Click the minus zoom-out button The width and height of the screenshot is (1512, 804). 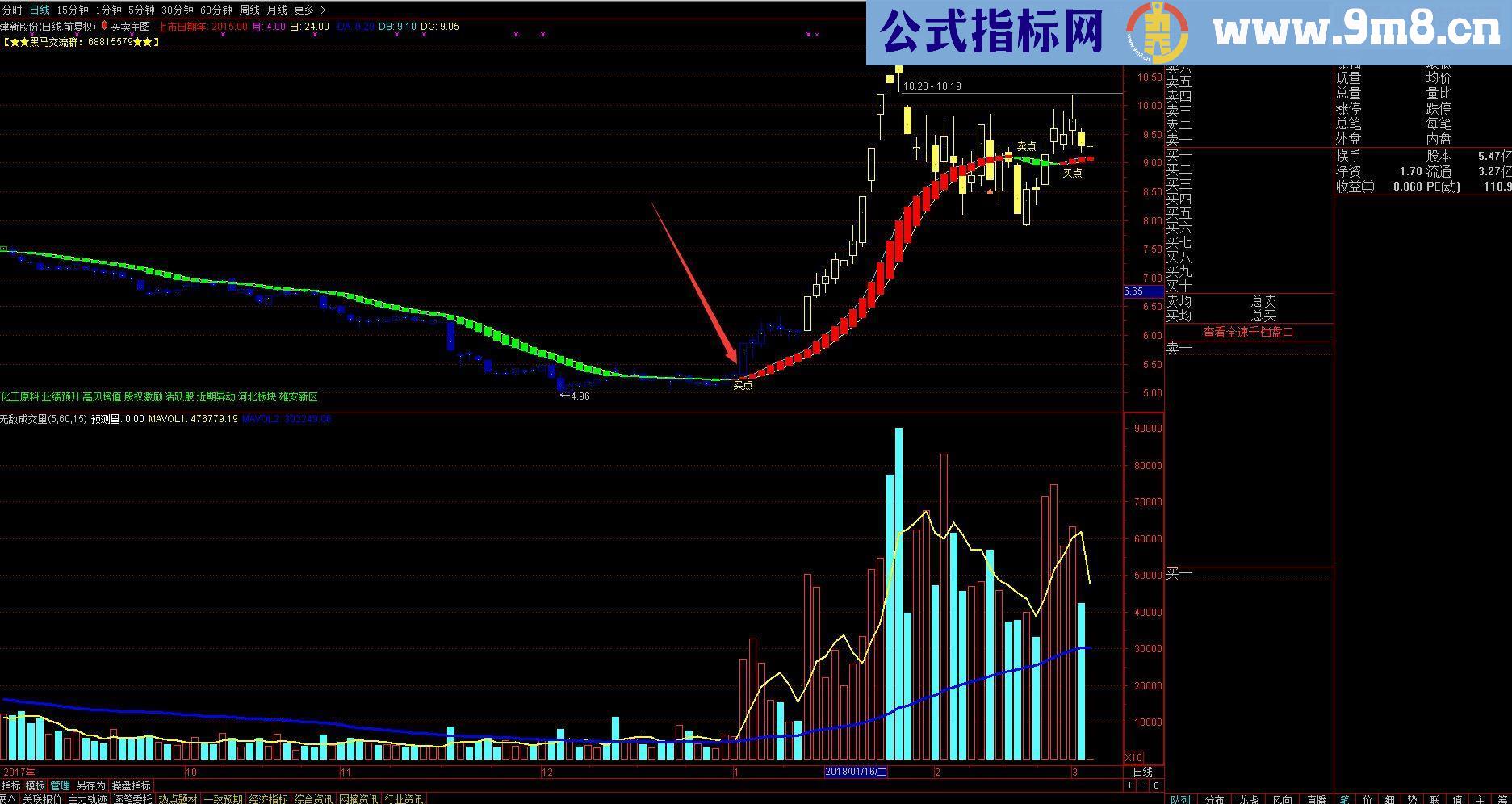coord(1143,785)
